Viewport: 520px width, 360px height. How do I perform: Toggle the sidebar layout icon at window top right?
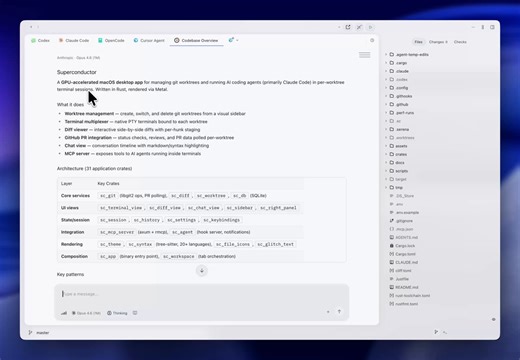coord(492,27)
